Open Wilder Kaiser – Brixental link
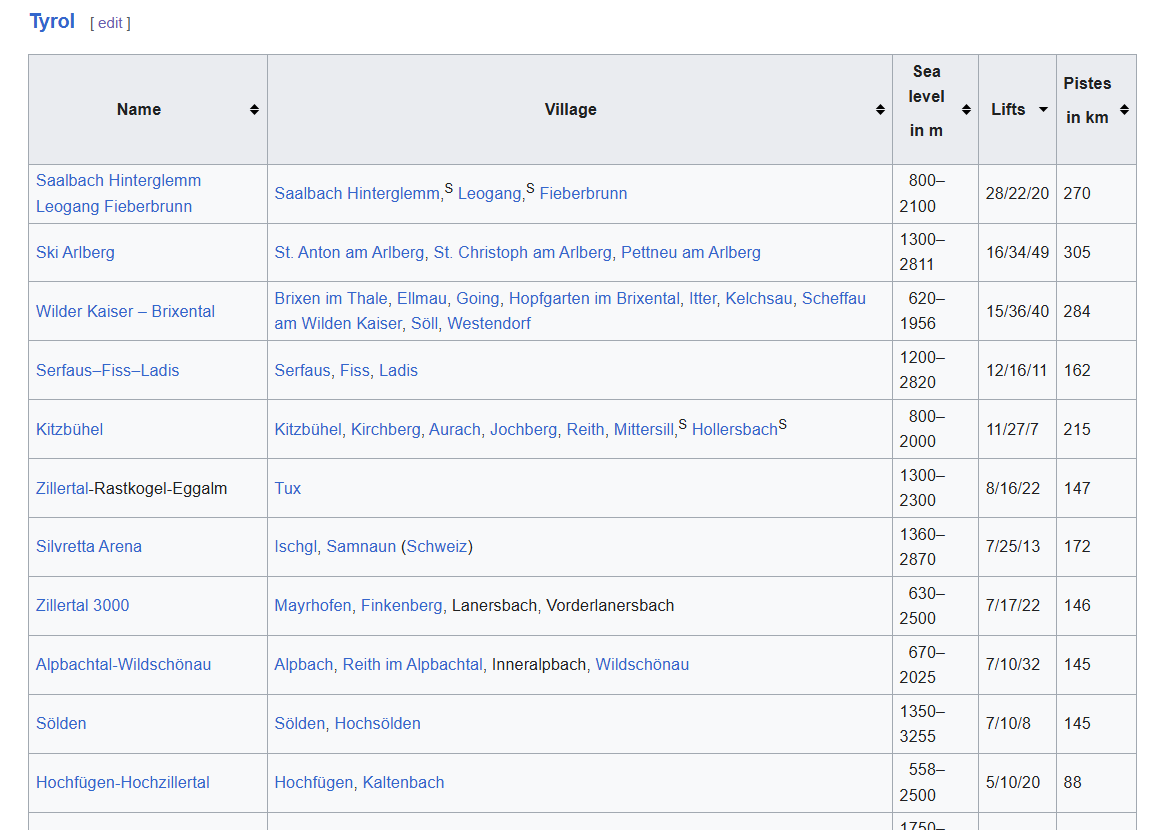Viewport: 1152px width, 830px height. 126,311
